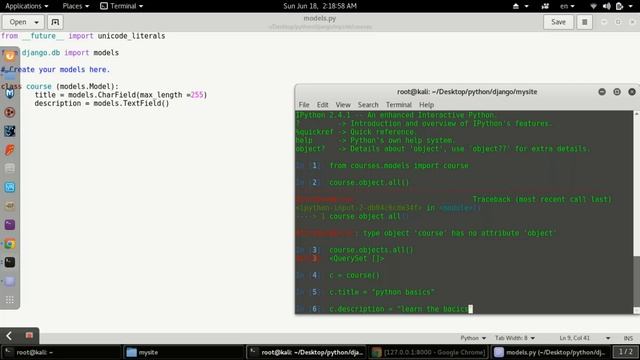
Task: Expand the system menu arrow at far right
Action: [631, 6]
